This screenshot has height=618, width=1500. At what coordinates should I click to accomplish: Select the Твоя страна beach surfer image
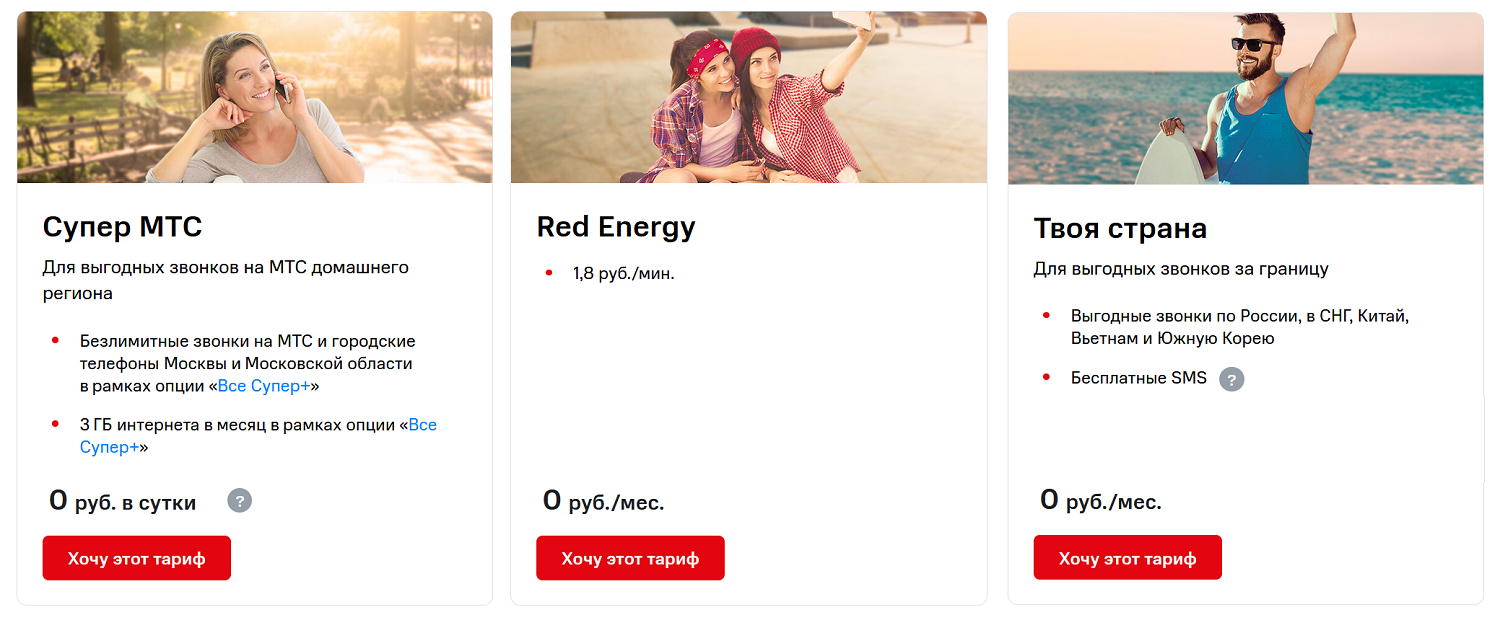(x=1245, y=98)
